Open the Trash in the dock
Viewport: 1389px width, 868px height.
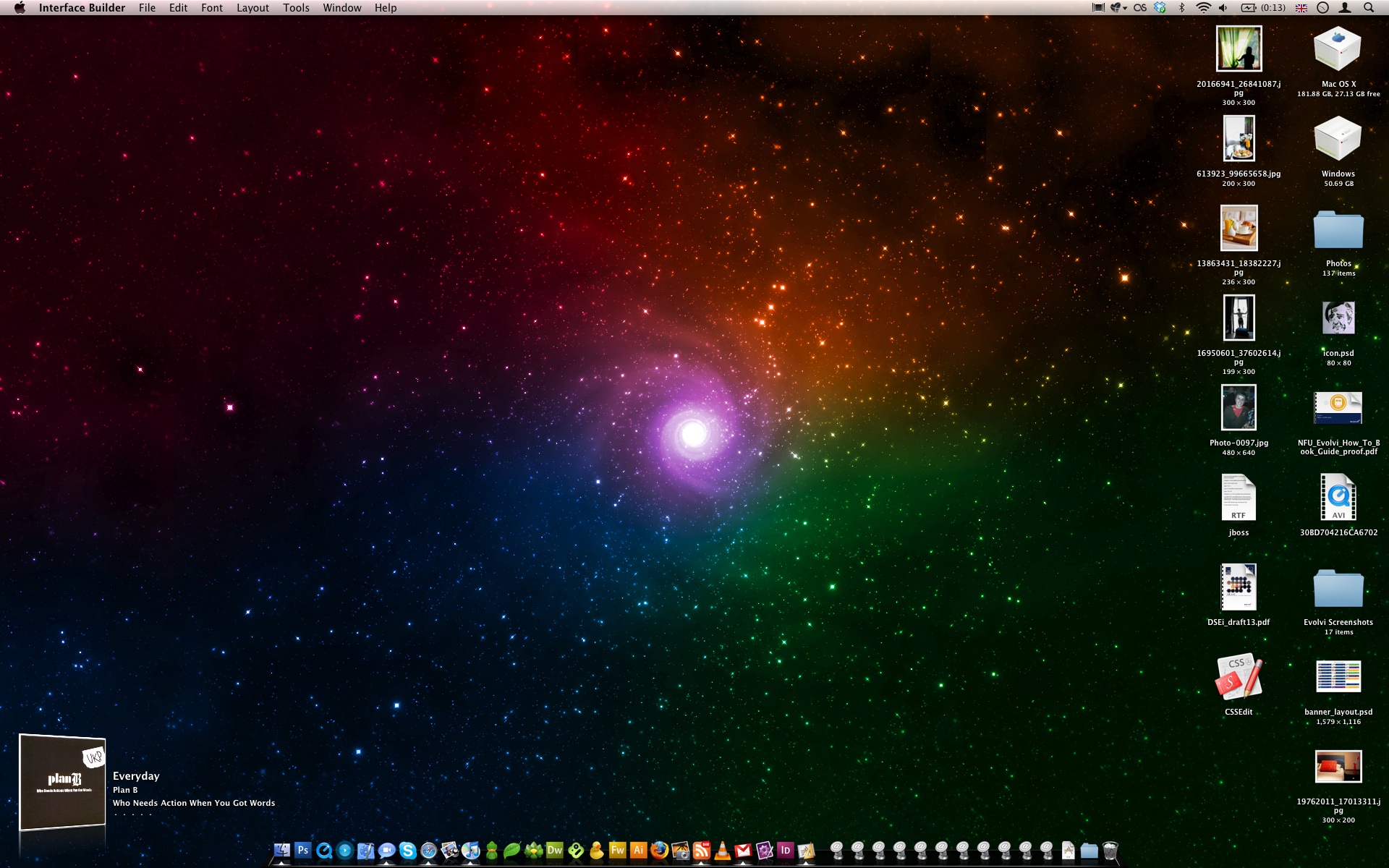coord(1110,851)
